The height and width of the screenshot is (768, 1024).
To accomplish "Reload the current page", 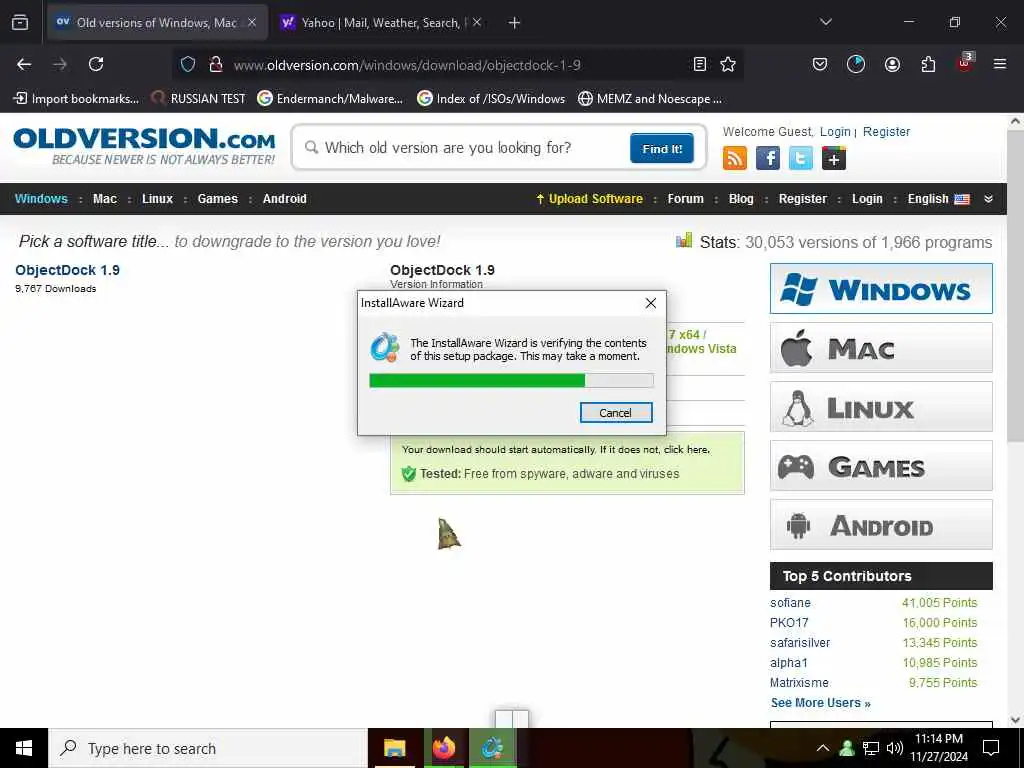I will (x=96, y=64).
